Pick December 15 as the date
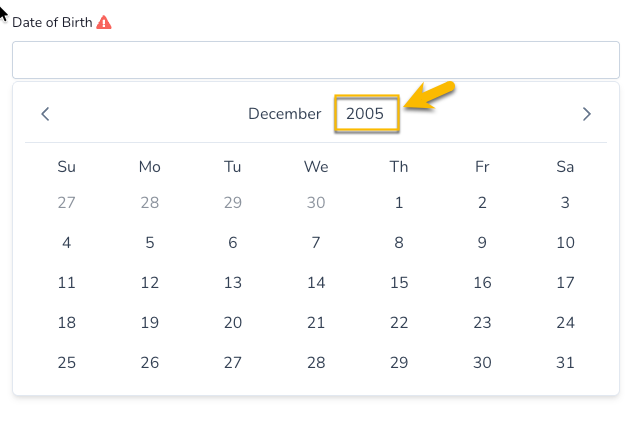 399,283
